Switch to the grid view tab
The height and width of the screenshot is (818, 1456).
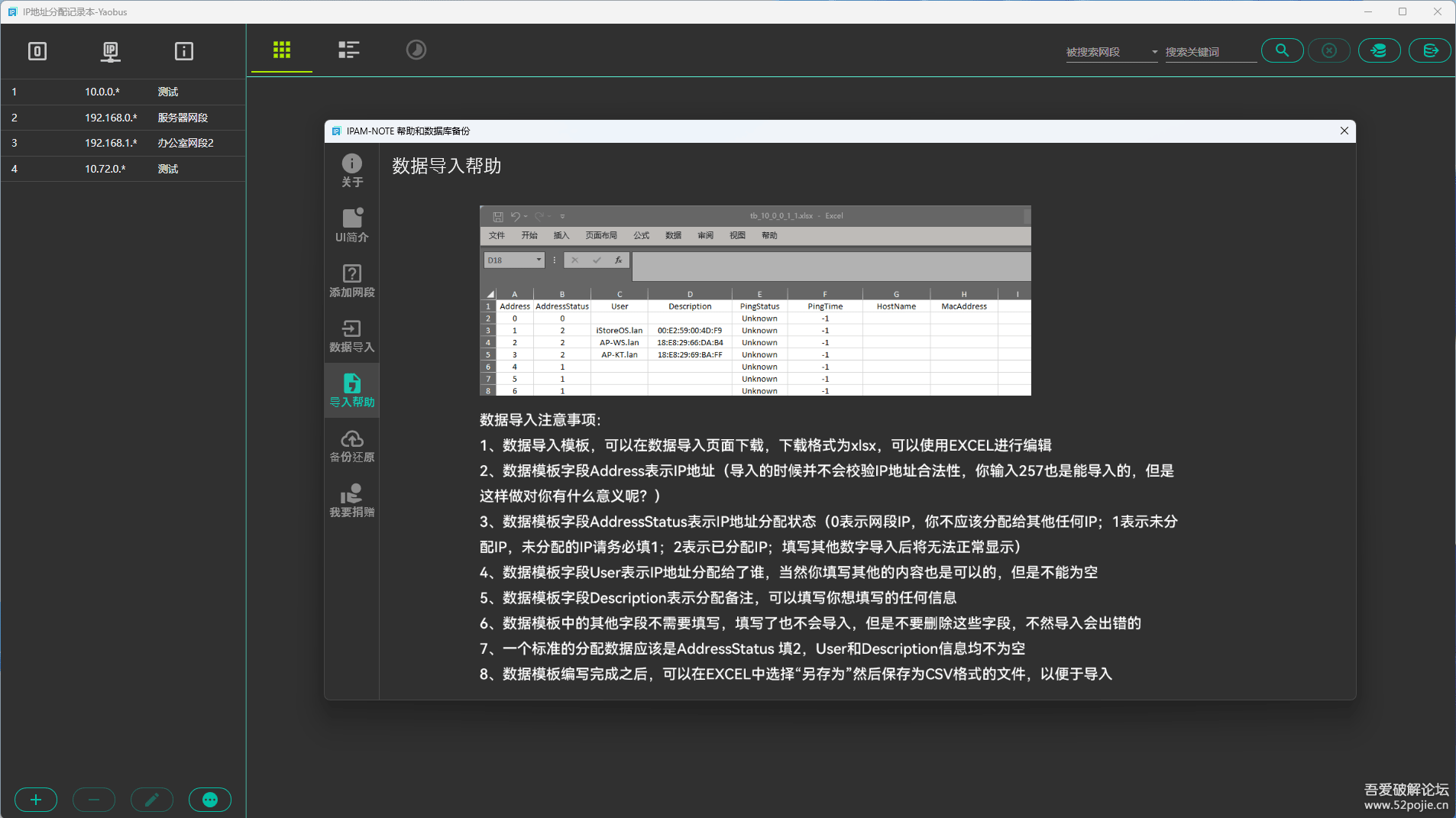[281, 50]
